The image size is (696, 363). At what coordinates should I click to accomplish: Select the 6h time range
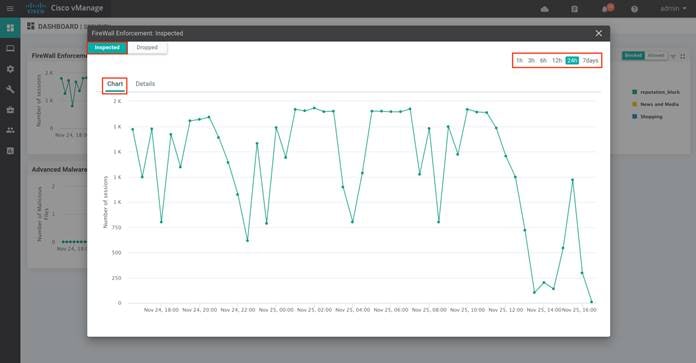pyautogui.click(x=543, y=60)
